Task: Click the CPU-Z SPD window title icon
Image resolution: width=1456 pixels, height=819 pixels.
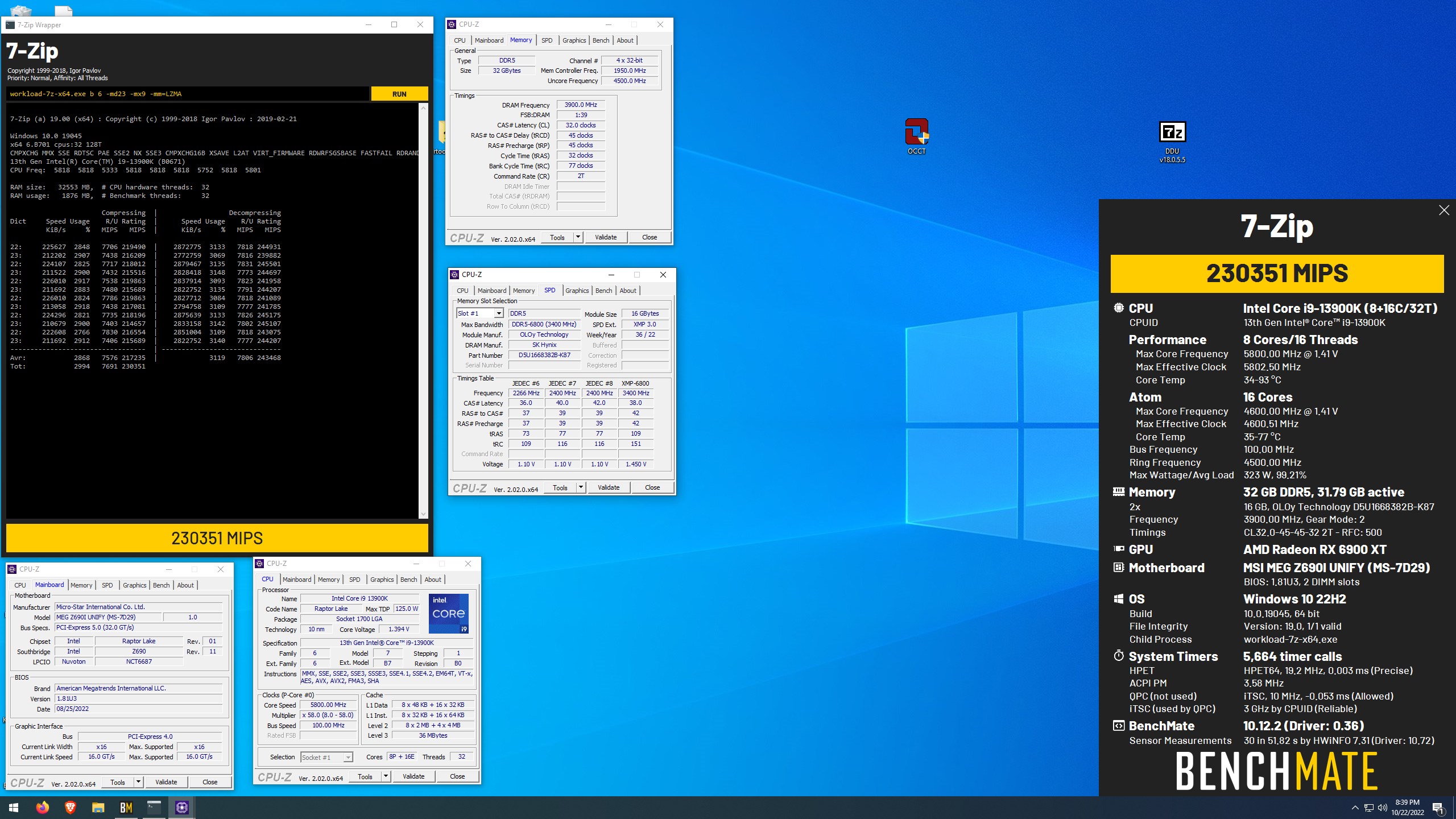Action: pyautogui.click(x=454, y=275)
